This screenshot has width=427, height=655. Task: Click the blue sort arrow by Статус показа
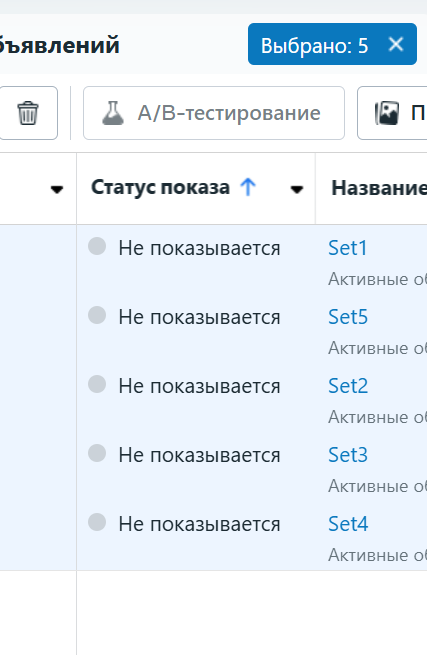pyautogui.click(x=248, y=187)
